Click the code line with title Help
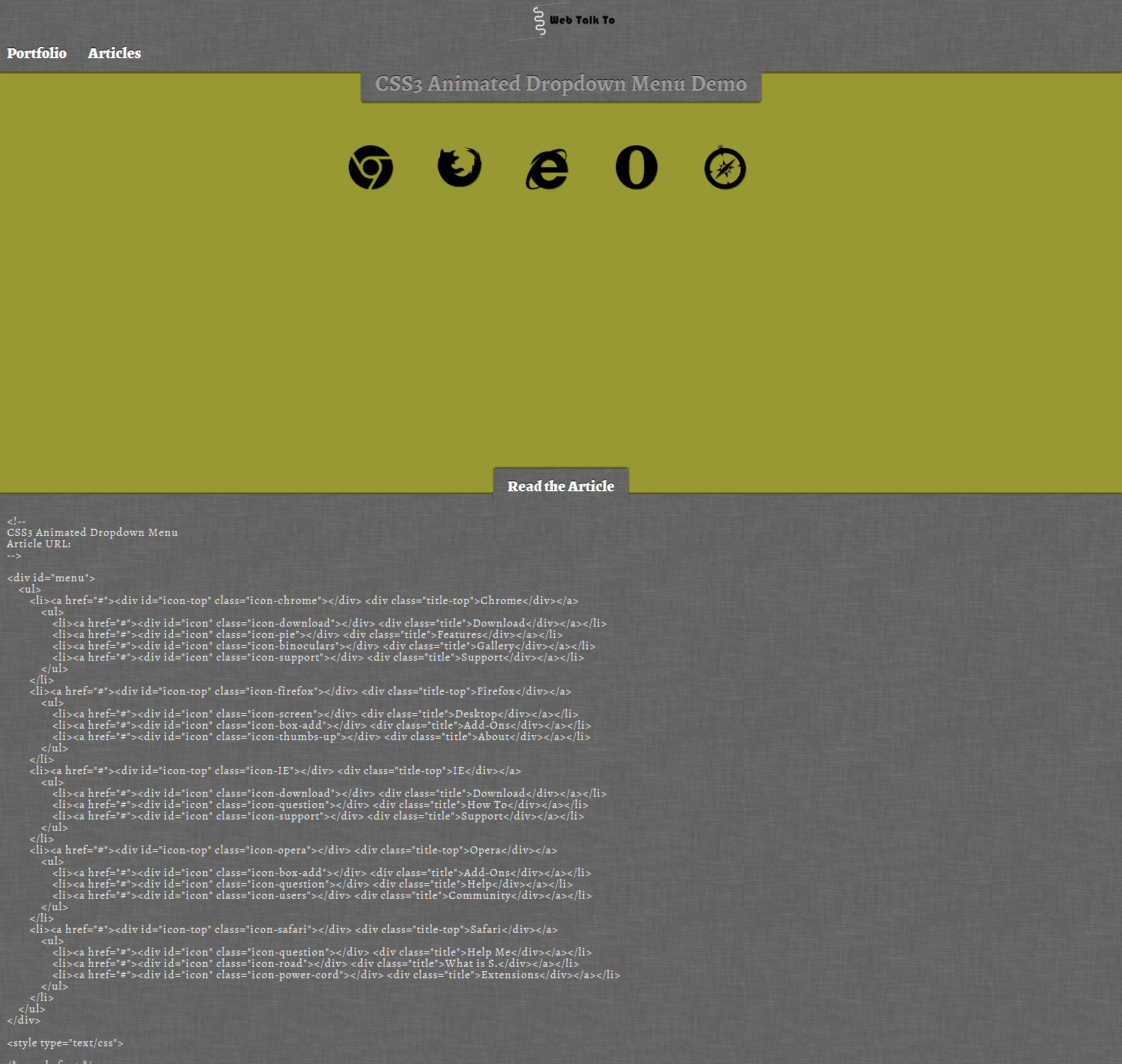The image size is (1122, 1064). click(313, 884)
